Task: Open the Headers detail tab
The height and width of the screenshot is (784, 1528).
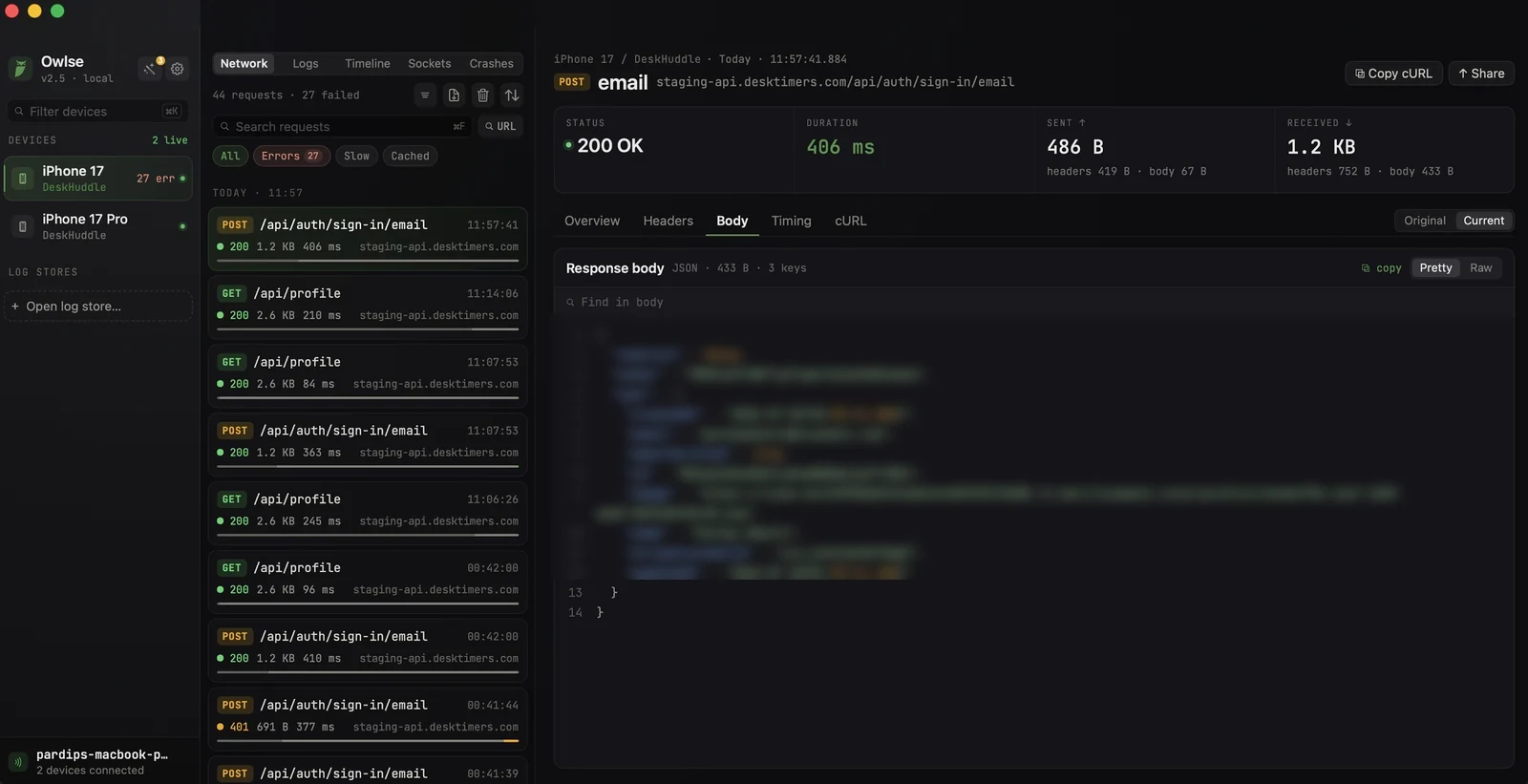Action: [x=668, y=221]
